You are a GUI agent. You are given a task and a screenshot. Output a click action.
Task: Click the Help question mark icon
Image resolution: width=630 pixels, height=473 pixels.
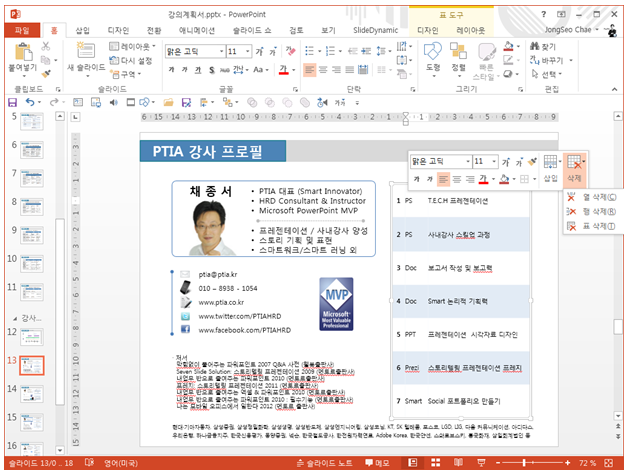coord(544,14)
